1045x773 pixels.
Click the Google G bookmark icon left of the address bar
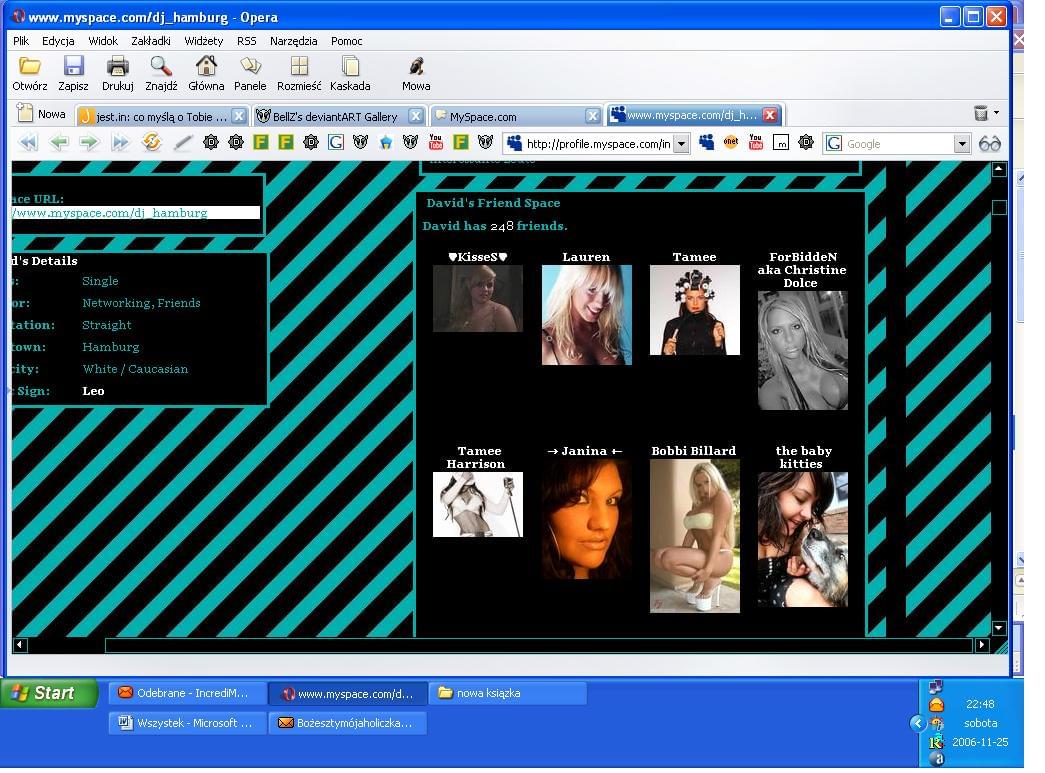pos(336,142)
